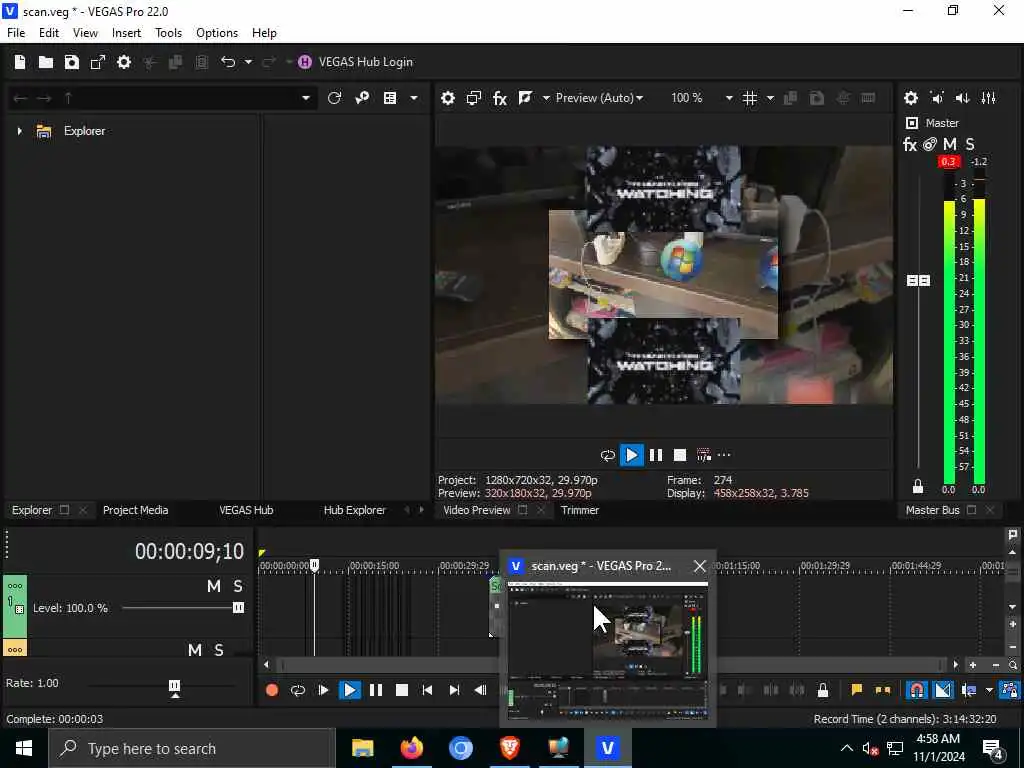Image resolution: width=1024 pixels, height=768 pixels.
Task: Undo the last action
Action: (x=227, y=62)
